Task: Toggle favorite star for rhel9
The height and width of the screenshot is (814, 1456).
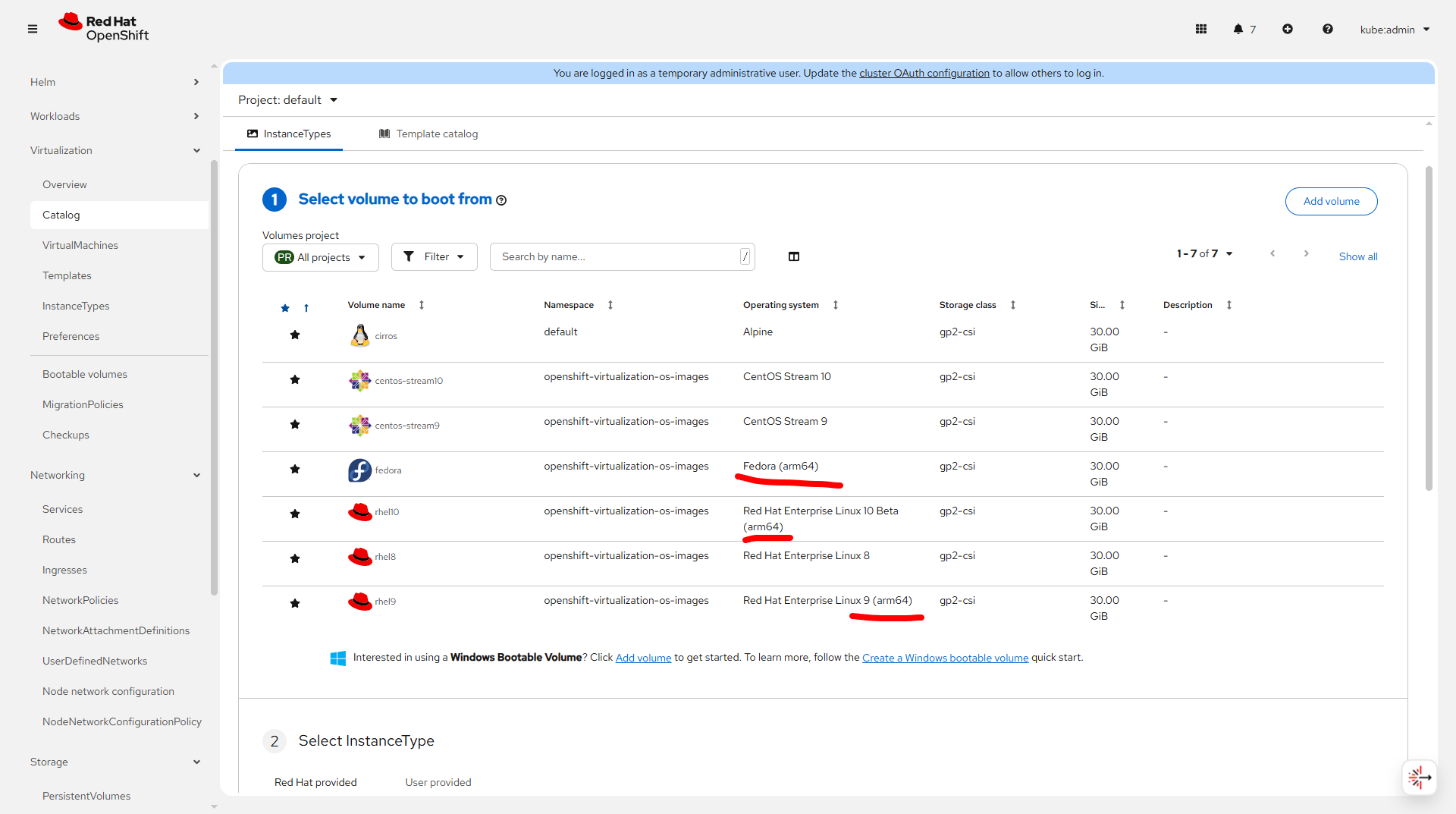Action: click(x=295, y=604)
